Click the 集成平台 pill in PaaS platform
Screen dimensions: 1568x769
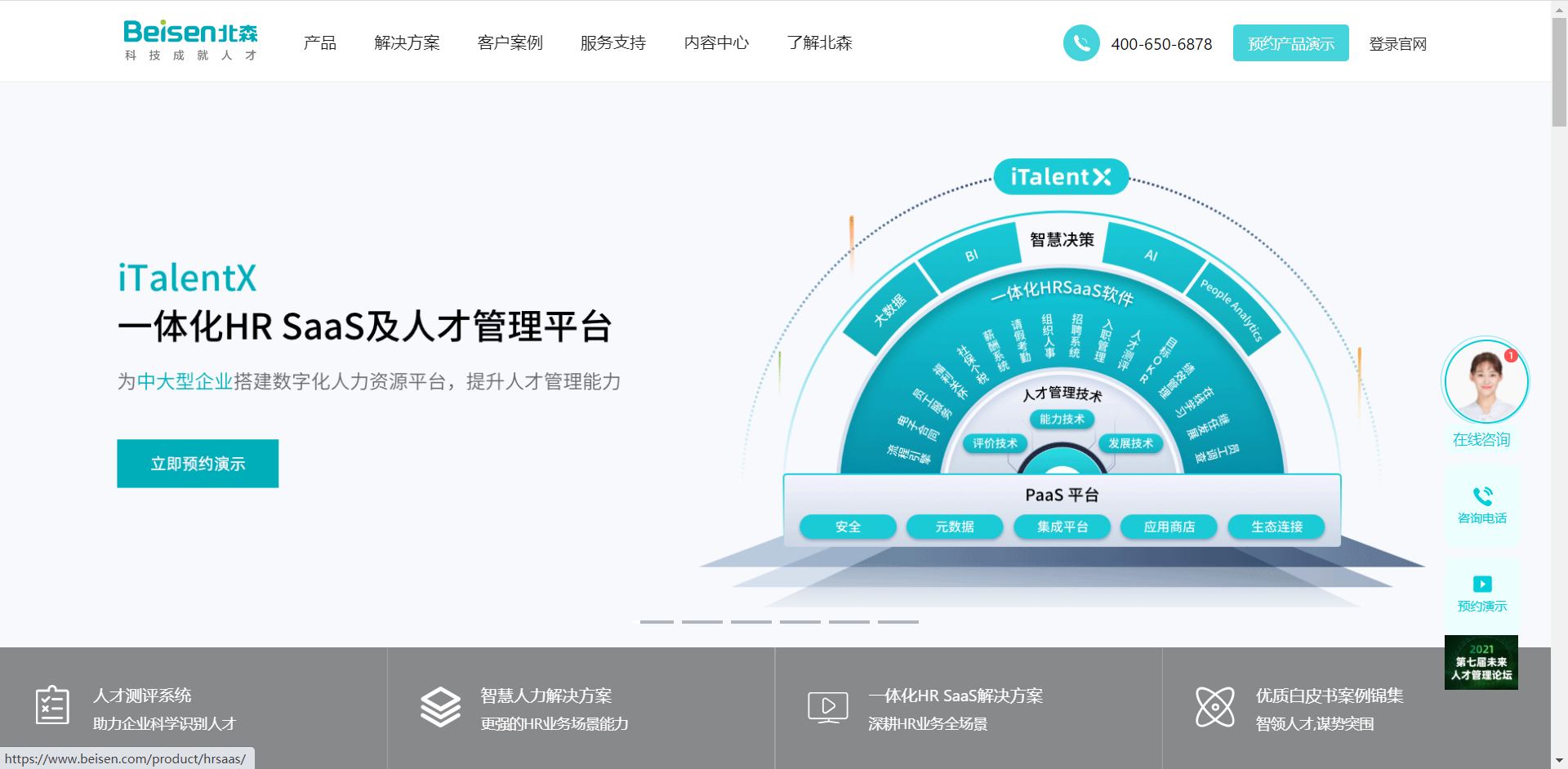coord(1062,527)
